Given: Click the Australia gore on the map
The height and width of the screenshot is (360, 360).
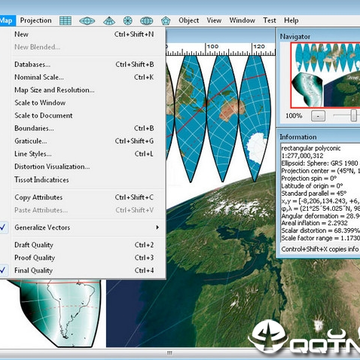Looking at the screenshot, I should click(222, 118).
